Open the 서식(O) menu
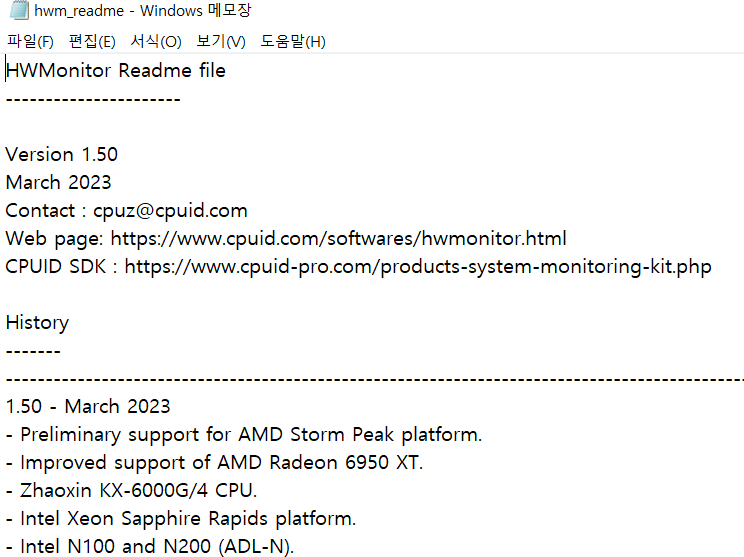The image size is (744, 557). 156,41
